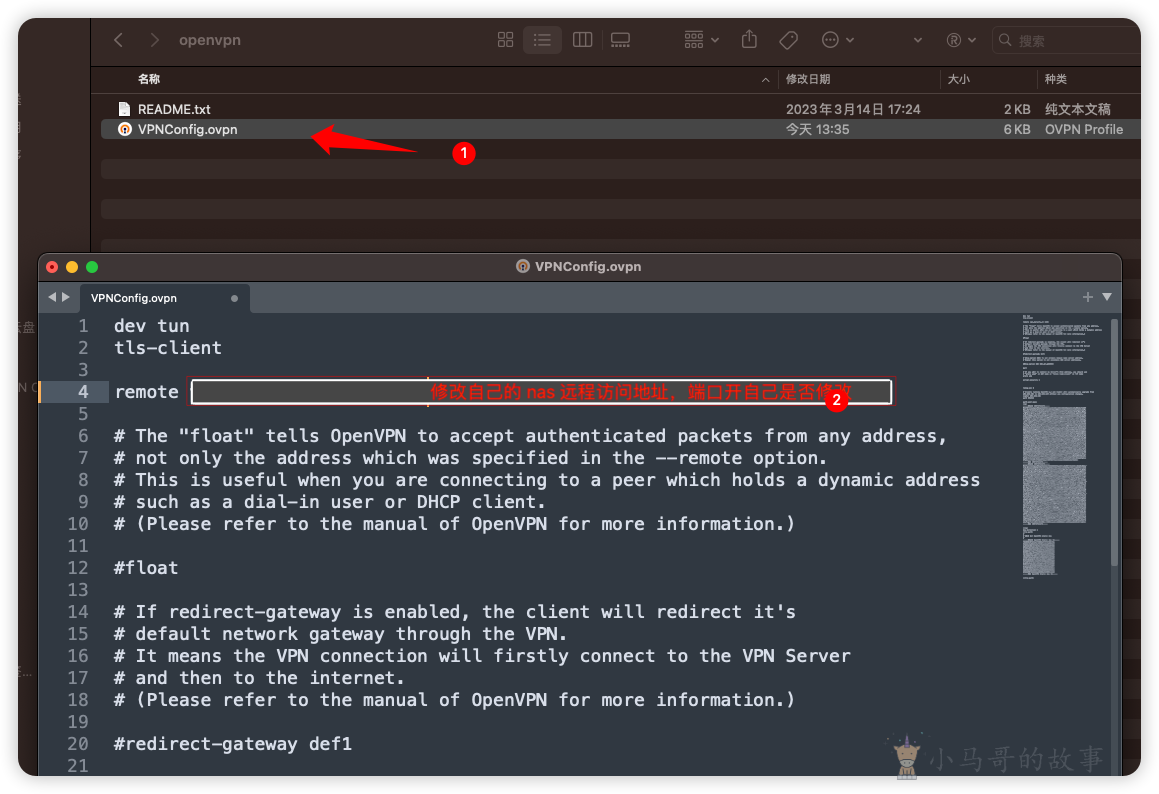
Task: Click line number 12 in the gutter
Action: tap(78, 568)
